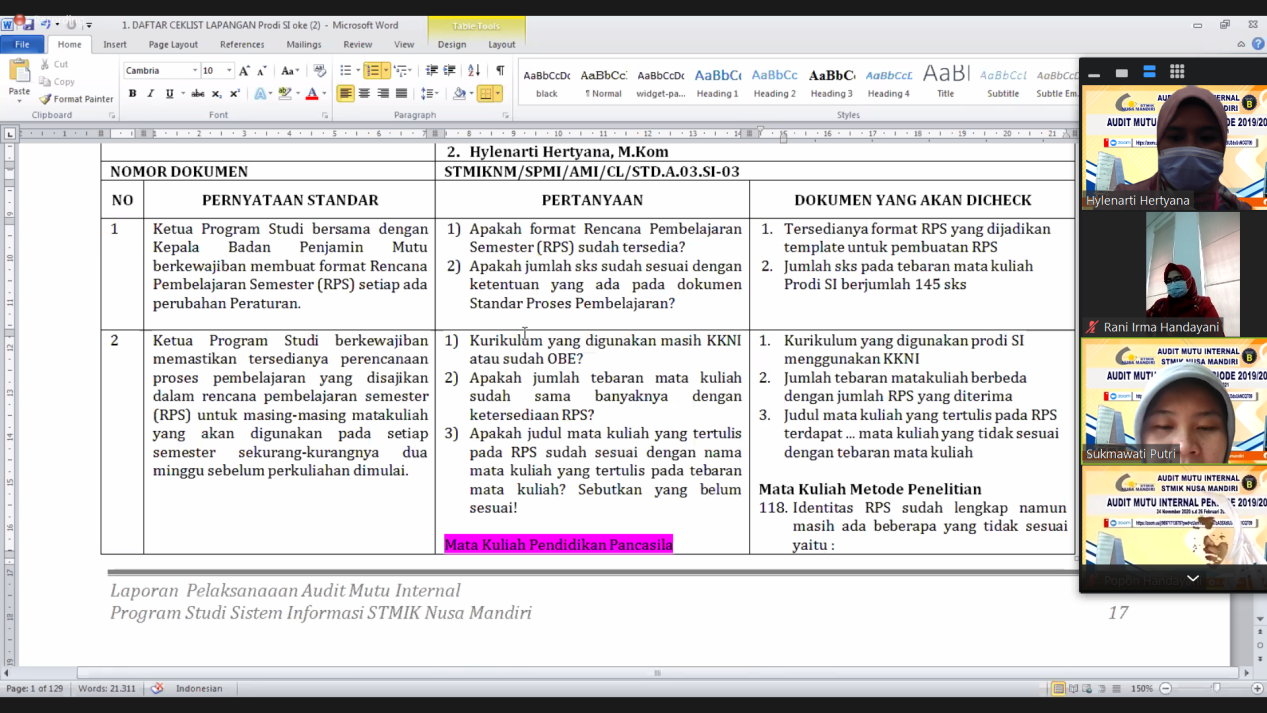Center align the paragraph text
This screenshot has width=1267, height=713.
pos(364,94)
